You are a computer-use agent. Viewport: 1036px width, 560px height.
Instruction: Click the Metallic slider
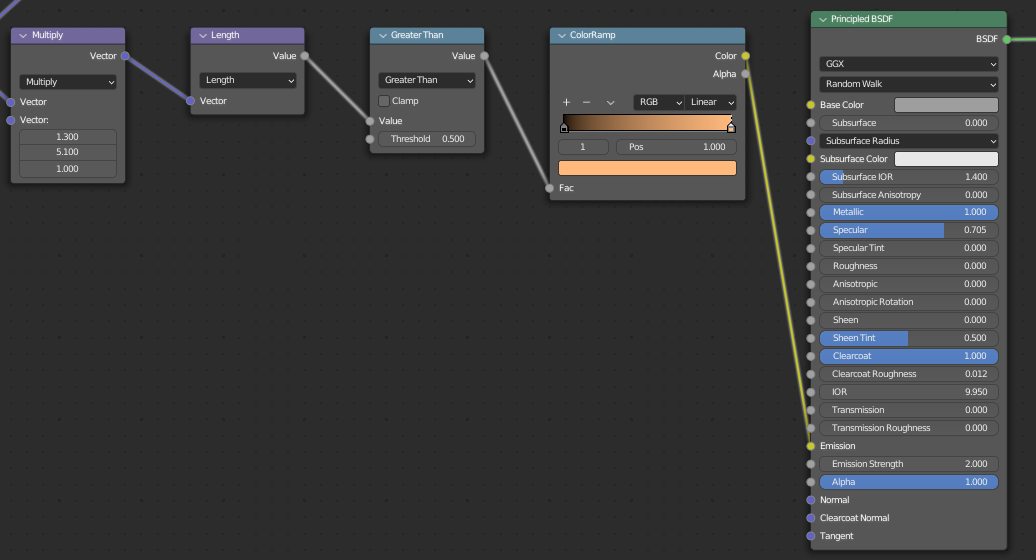908,212
